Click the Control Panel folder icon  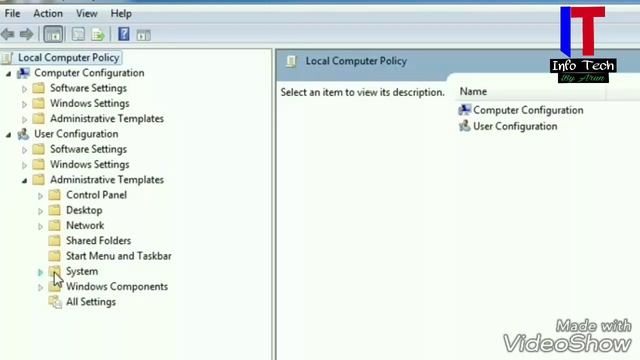pyautogui.click(x=54, y=195)
